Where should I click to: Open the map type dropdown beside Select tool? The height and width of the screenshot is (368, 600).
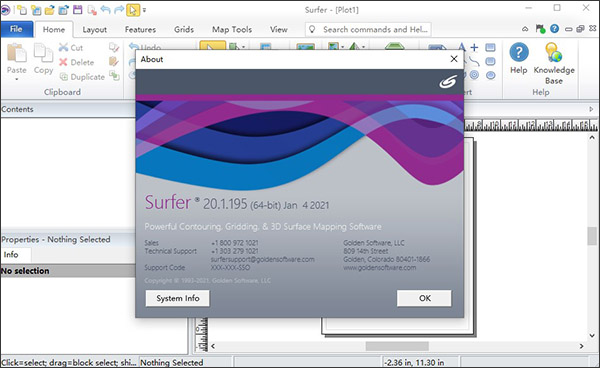pyautogui.click(x=243, y=47)
